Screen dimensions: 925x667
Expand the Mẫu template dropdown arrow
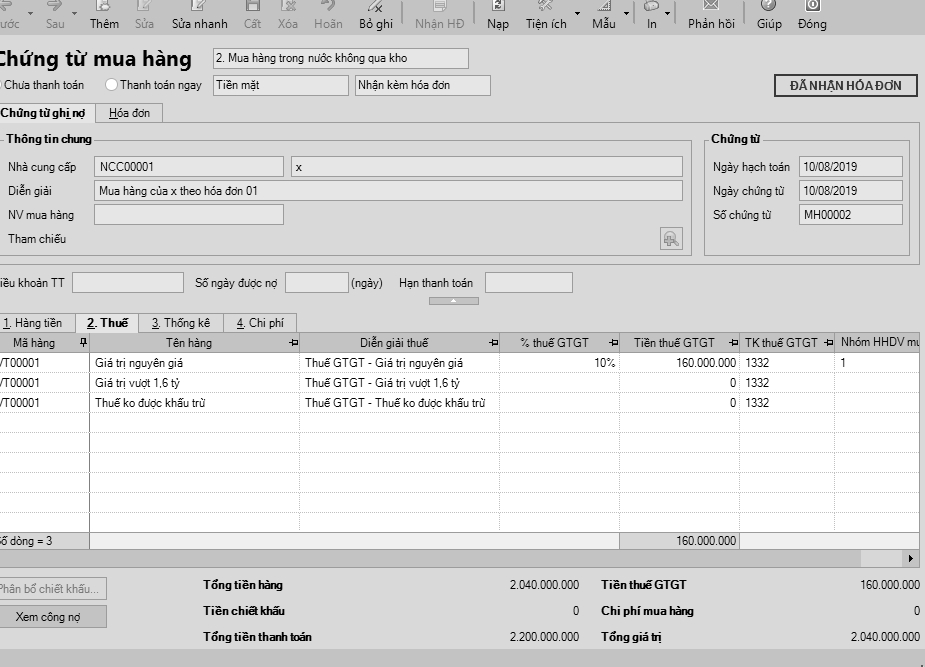(627, 14)
